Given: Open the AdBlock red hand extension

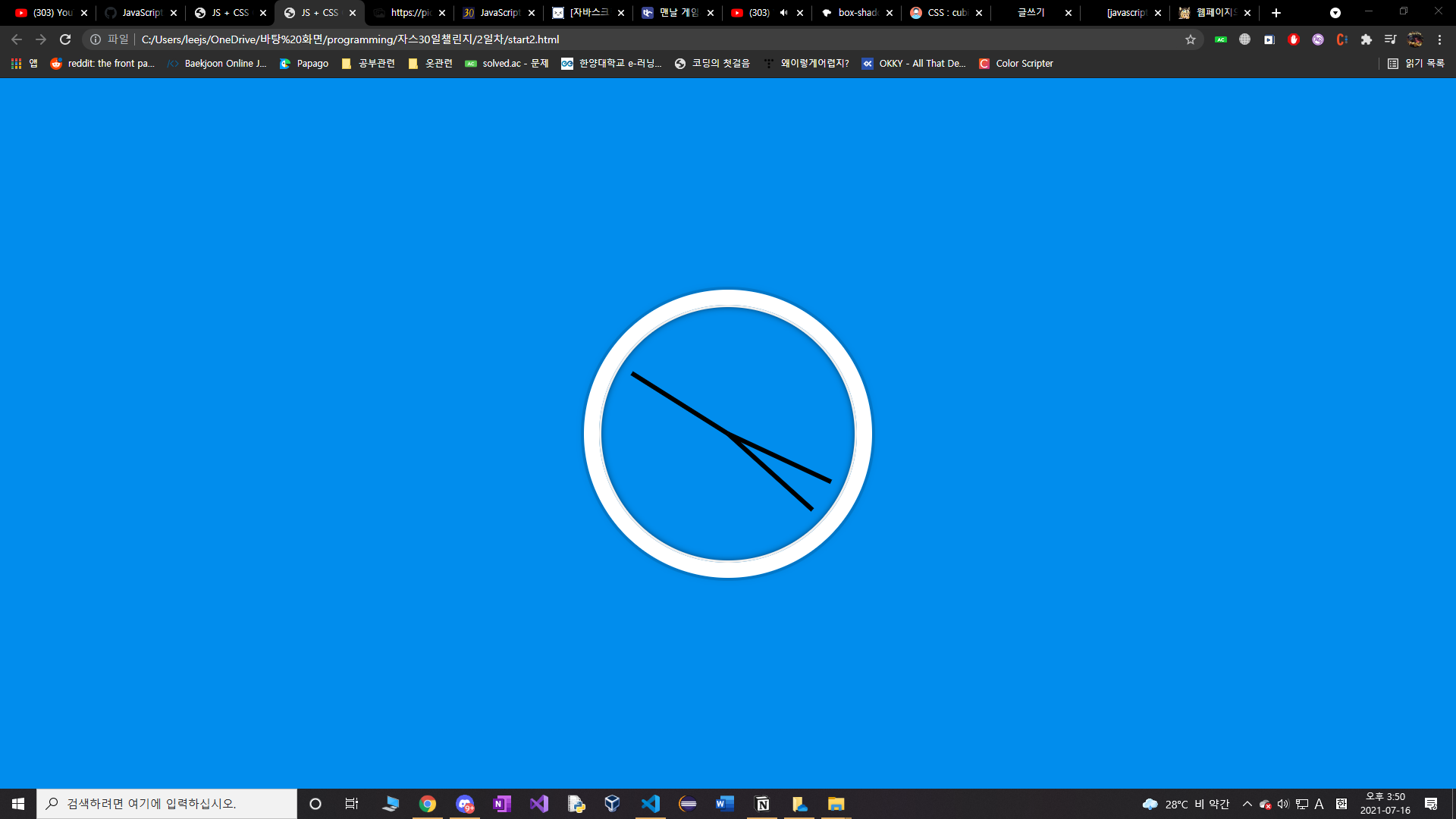Looking at the screenshot, I should [x=1294, y=39].
